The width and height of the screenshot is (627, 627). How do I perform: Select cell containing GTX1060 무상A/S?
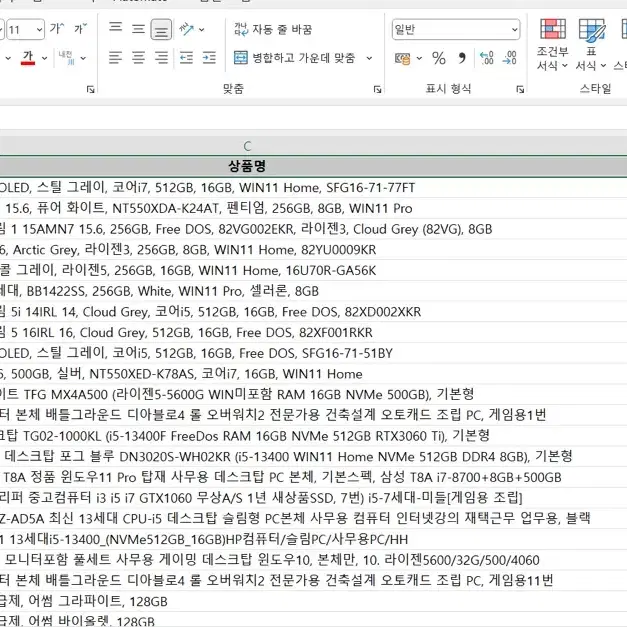point(314,498)
